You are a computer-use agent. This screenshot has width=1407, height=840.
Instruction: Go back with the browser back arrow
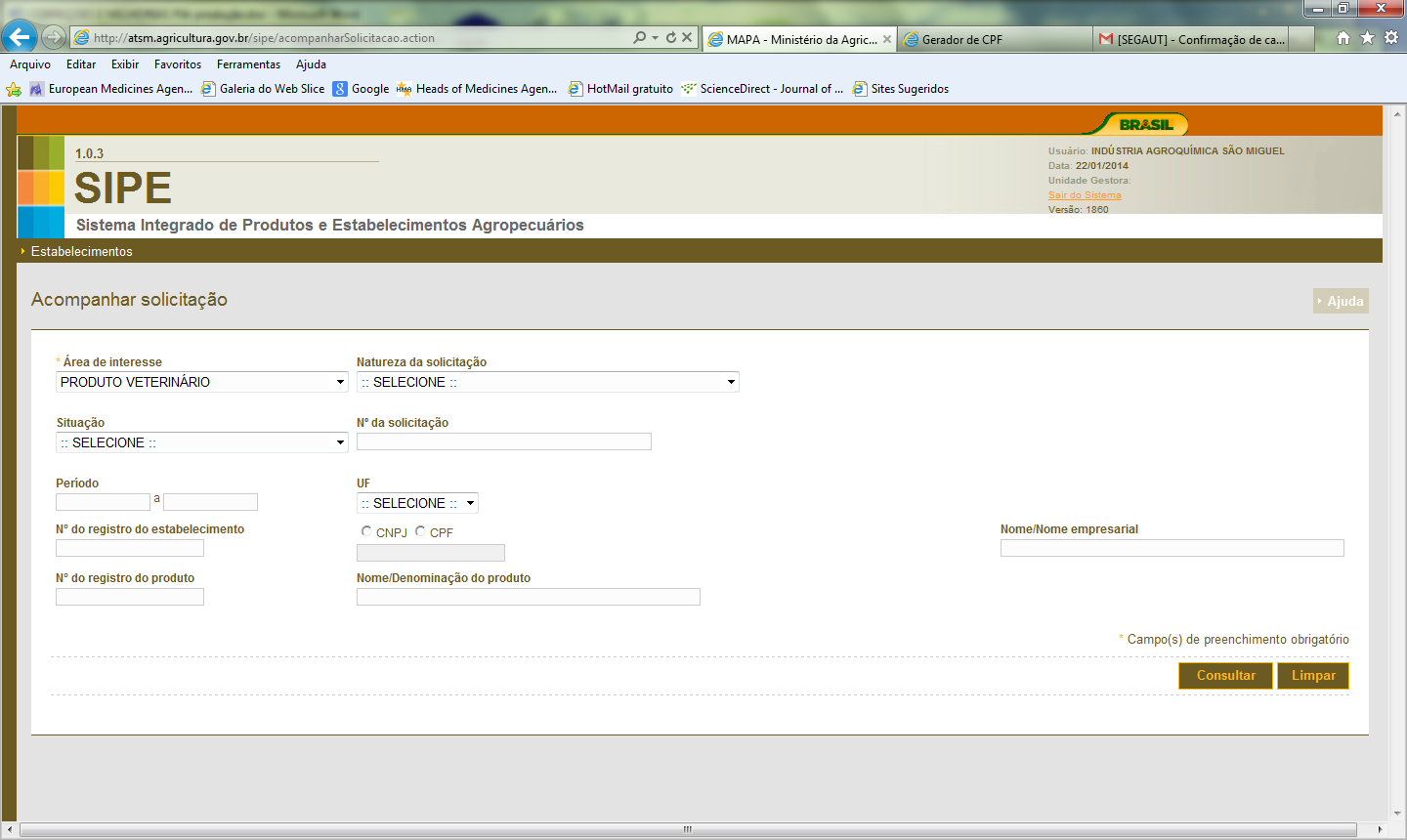19,37
